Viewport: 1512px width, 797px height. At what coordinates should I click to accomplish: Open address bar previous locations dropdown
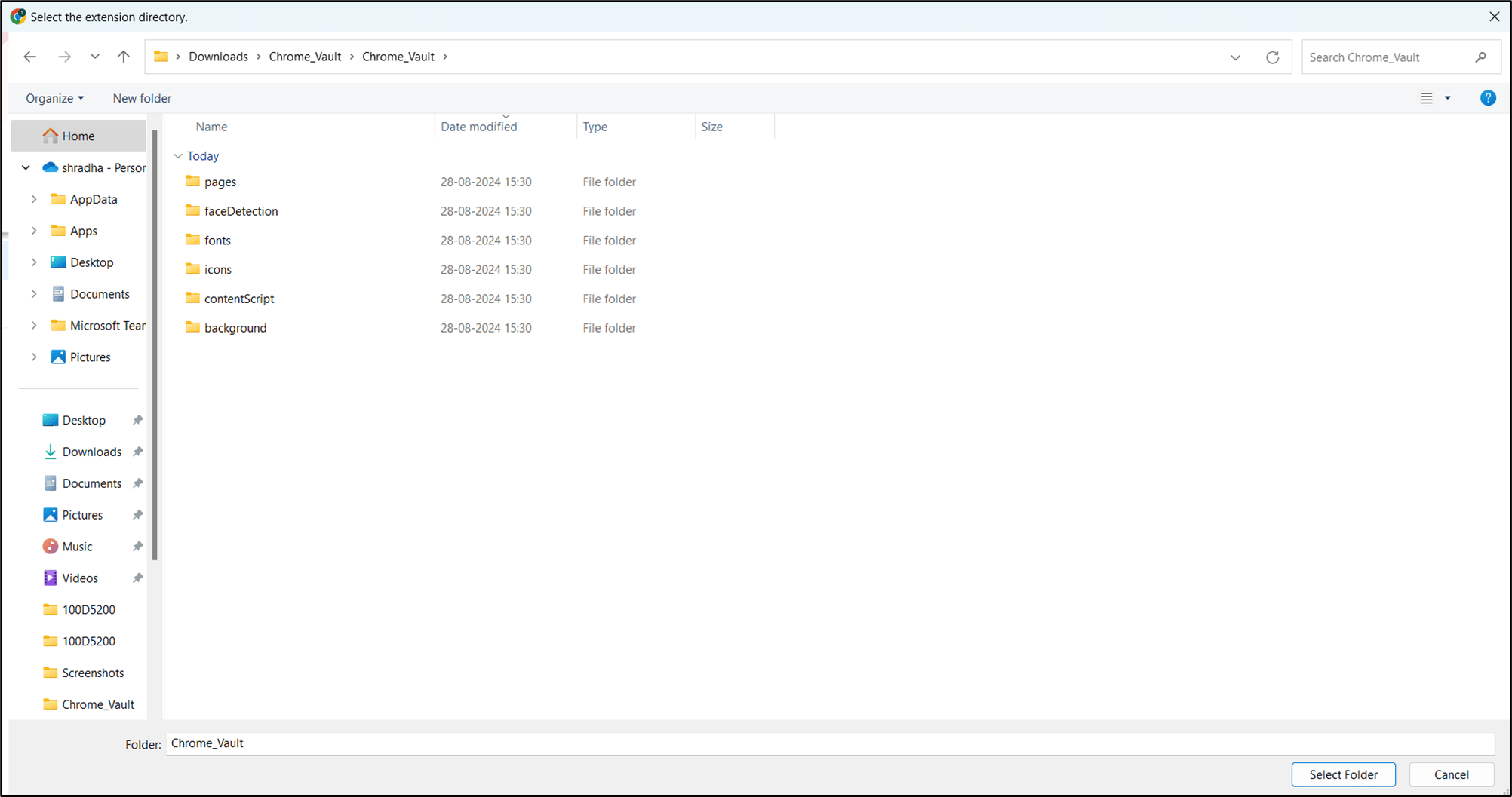click(1235, 57)
